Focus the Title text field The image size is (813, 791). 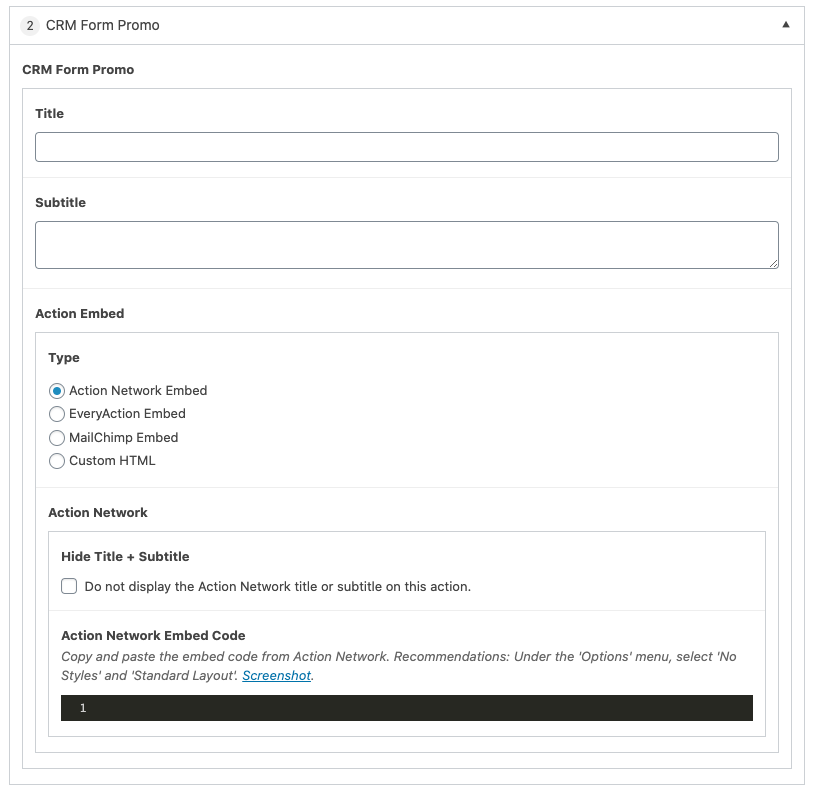pos(406,147)
